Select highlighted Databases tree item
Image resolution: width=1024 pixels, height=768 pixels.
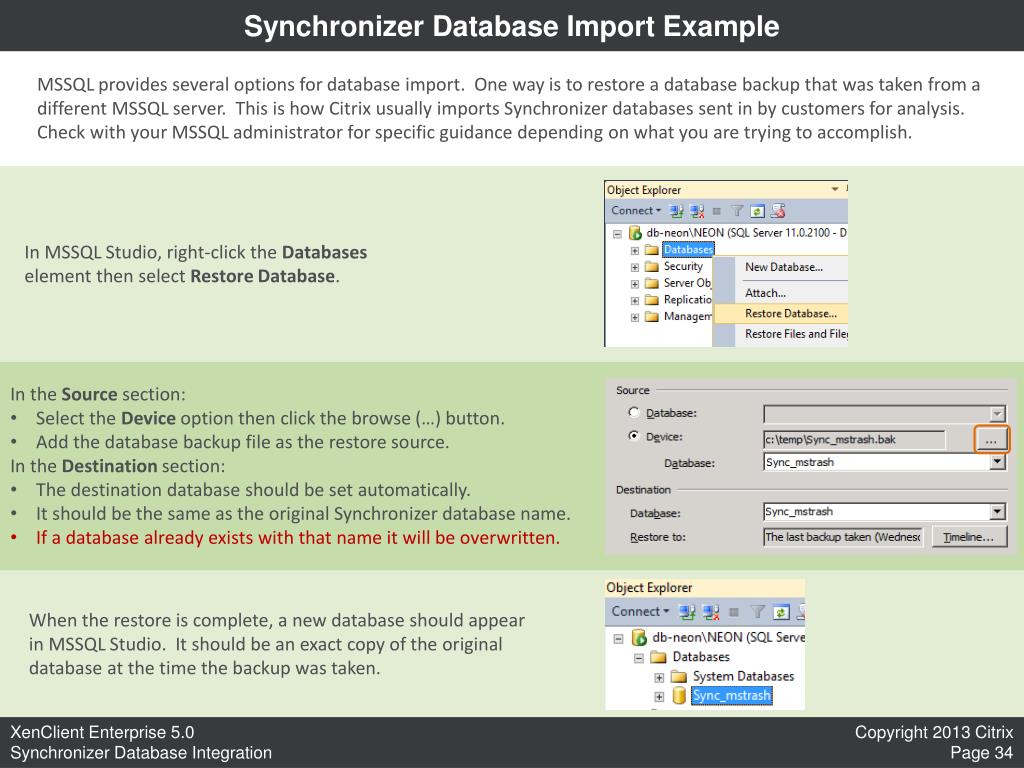tap(688, 249)
